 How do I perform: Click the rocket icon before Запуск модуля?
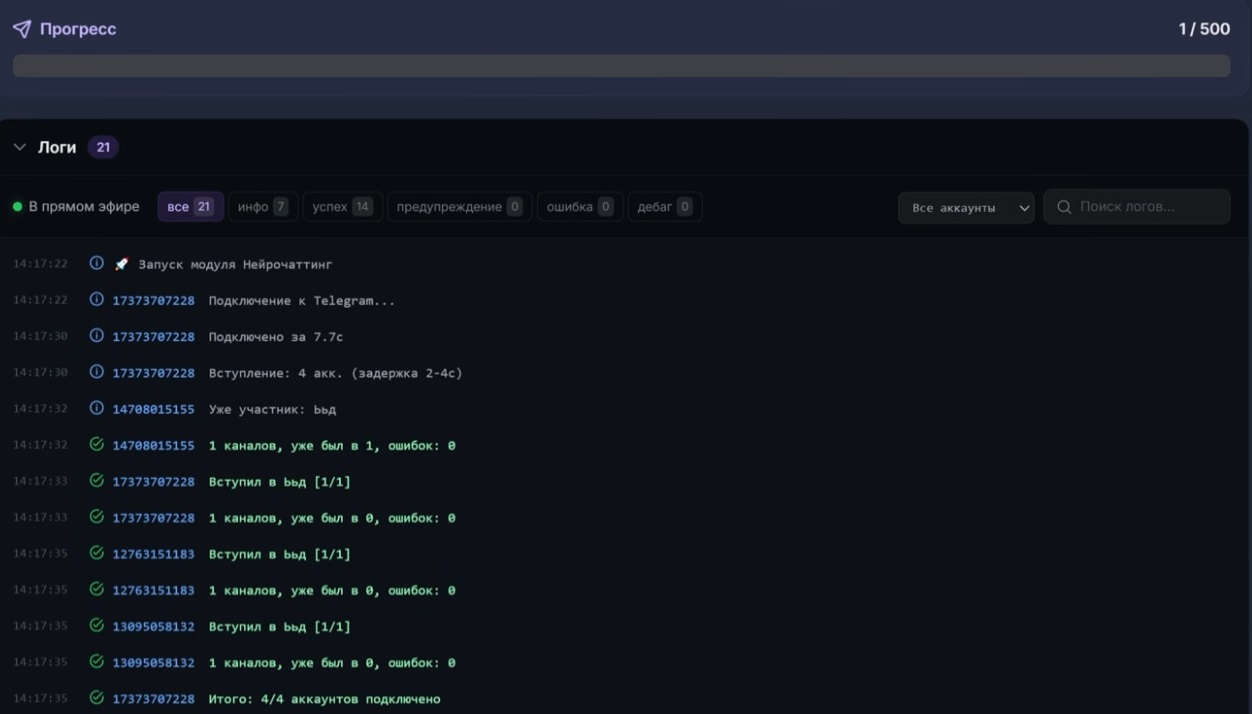(121, 265)
